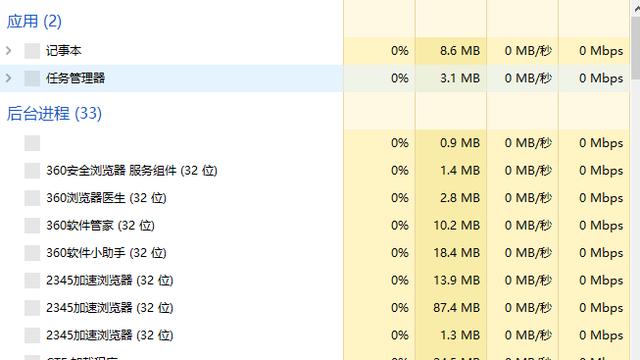640x360 pixels.
Task: Click the 1.3 MB memory cell
Action: 451,335
